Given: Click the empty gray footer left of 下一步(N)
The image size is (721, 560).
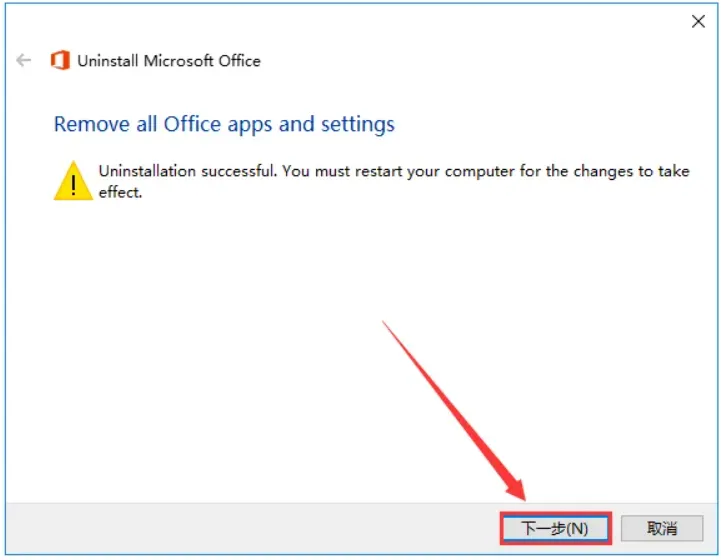Looking at the screenshot, I should tap(250, 527).
